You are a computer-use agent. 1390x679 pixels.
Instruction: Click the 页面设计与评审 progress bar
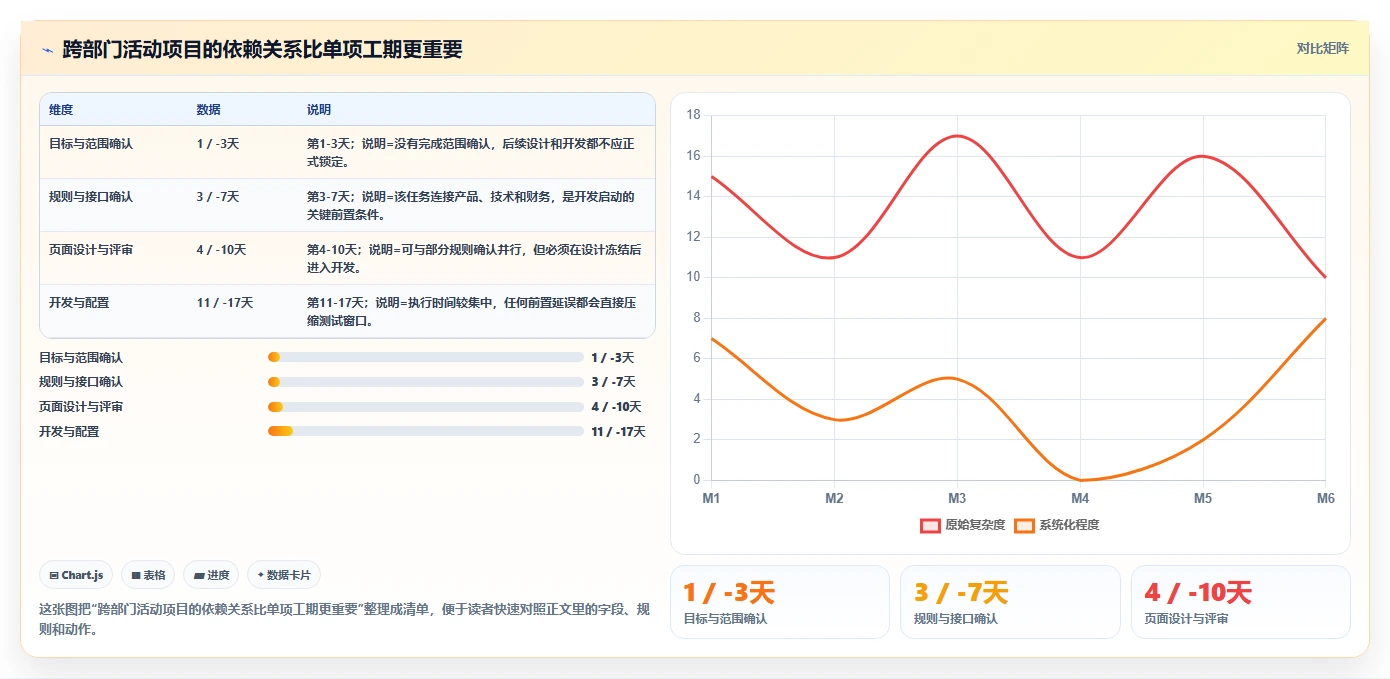[x=425, y=407]
